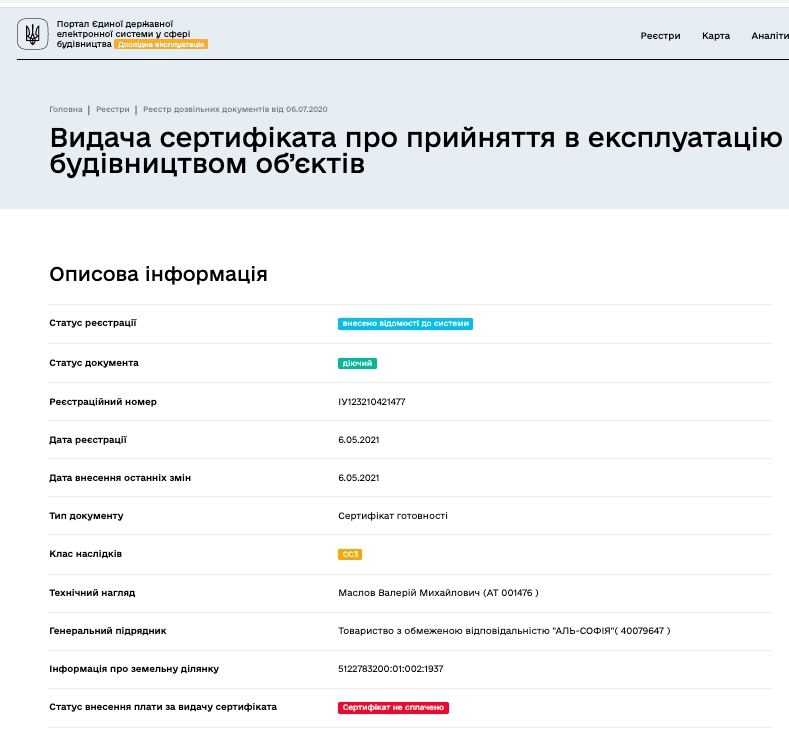The width and height of the screenshot is (789, 731).
Task: Select the 'Дата внесення останніх змін' date value
Action: point(359,478)
